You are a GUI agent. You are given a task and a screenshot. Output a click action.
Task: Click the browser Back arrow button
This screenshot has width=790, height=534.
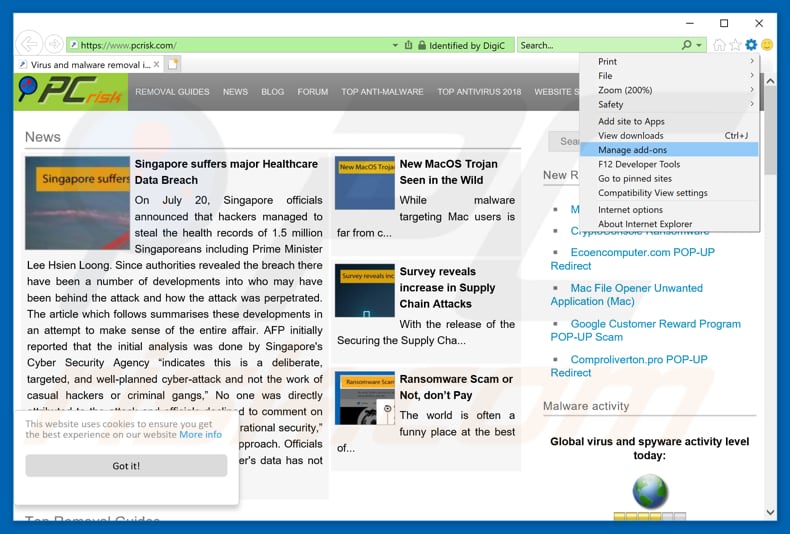[x=28, y=44]
